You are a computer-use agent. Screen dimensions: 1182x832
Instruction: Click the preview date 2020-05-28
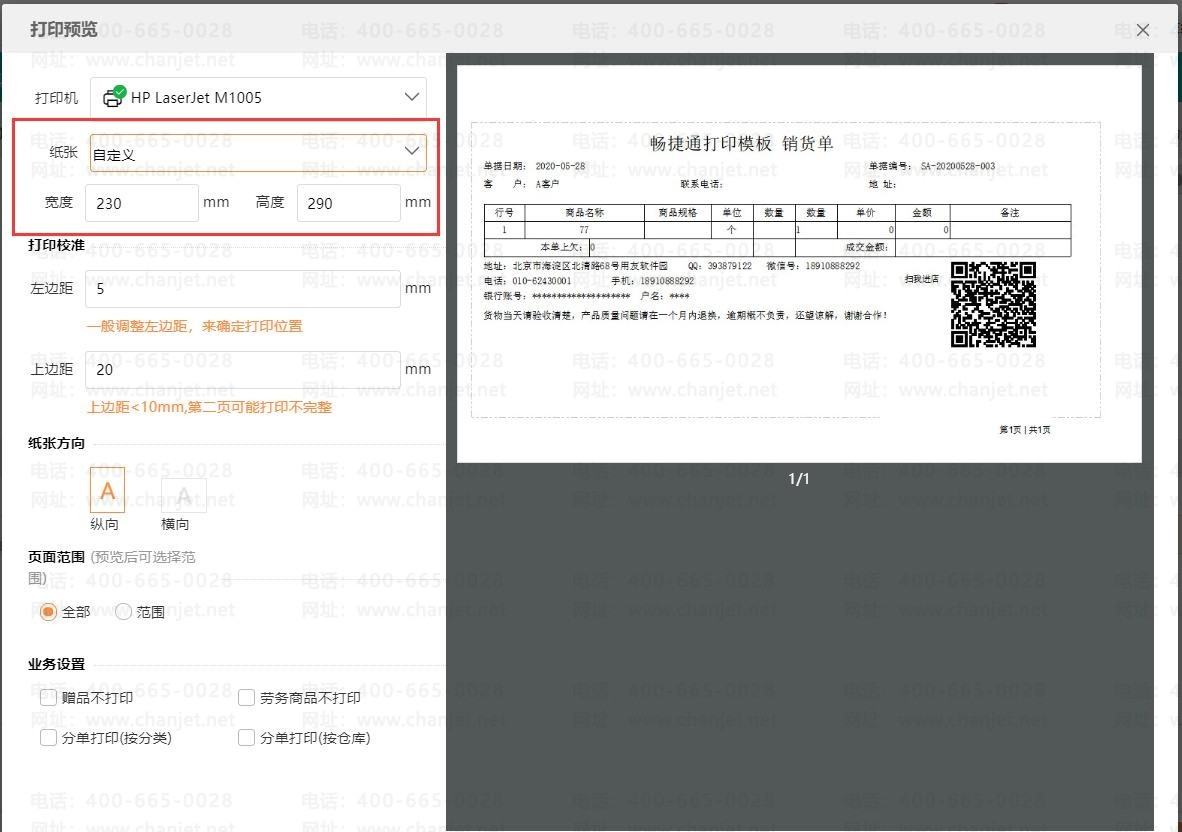pos(560,166)
